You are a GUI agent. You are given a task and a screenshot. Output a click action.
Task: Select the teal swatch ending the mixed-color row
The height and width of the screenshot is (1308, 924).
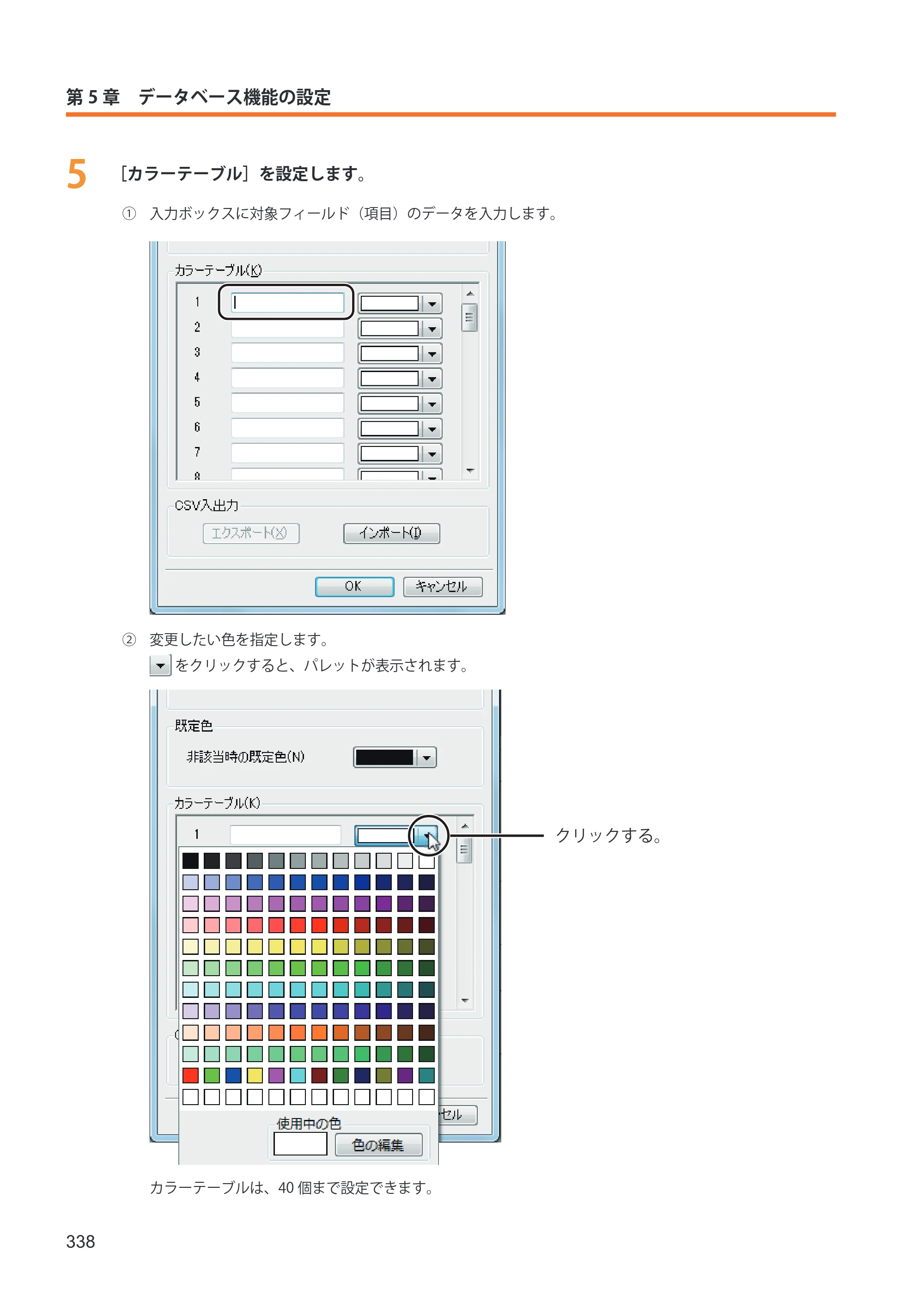tap(426, 1076)
